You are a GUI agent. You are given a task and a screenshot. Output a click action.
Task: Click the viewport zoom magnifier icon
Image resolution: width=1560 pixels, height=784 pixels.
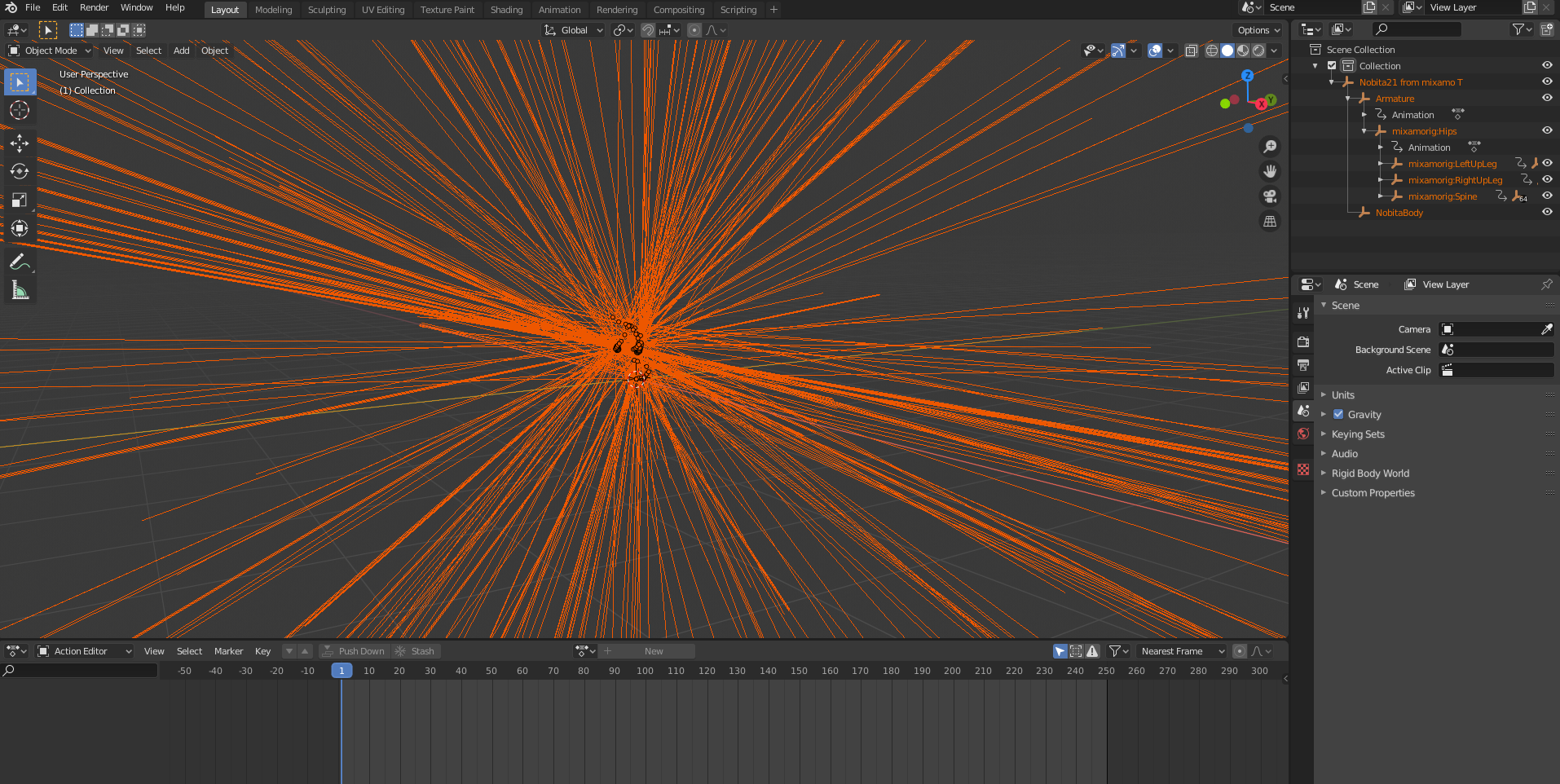click(1270, 147)
